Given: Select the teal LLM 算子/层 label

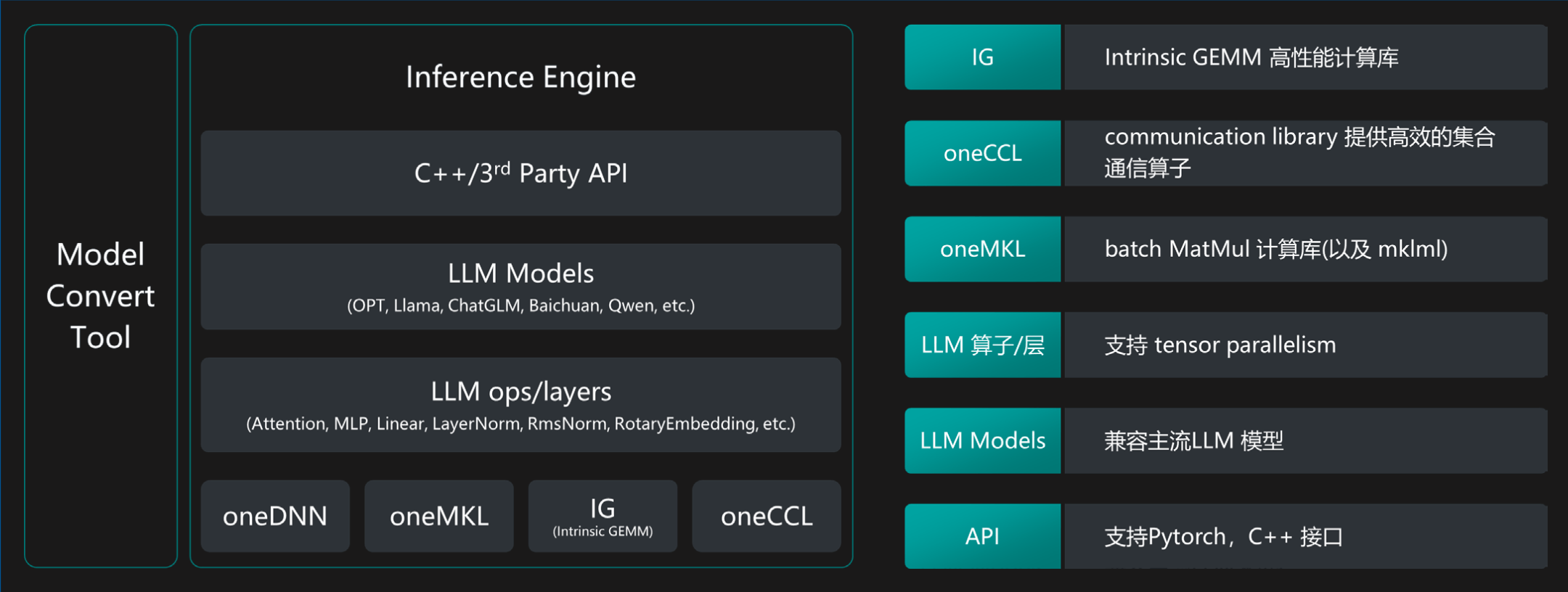Looking at the screenshot, I should tap(982, 345).
